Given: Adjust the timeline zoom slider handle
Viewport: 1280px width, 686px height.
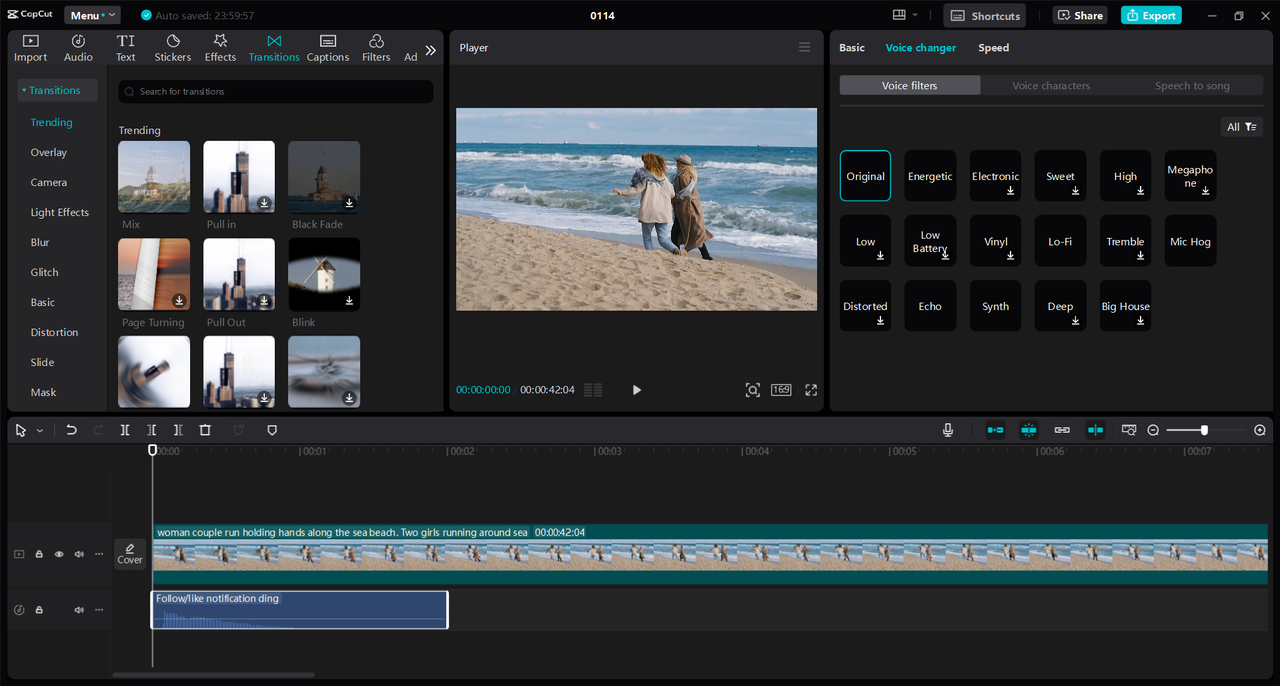Looking at the screenshot, I should 1204,430.
